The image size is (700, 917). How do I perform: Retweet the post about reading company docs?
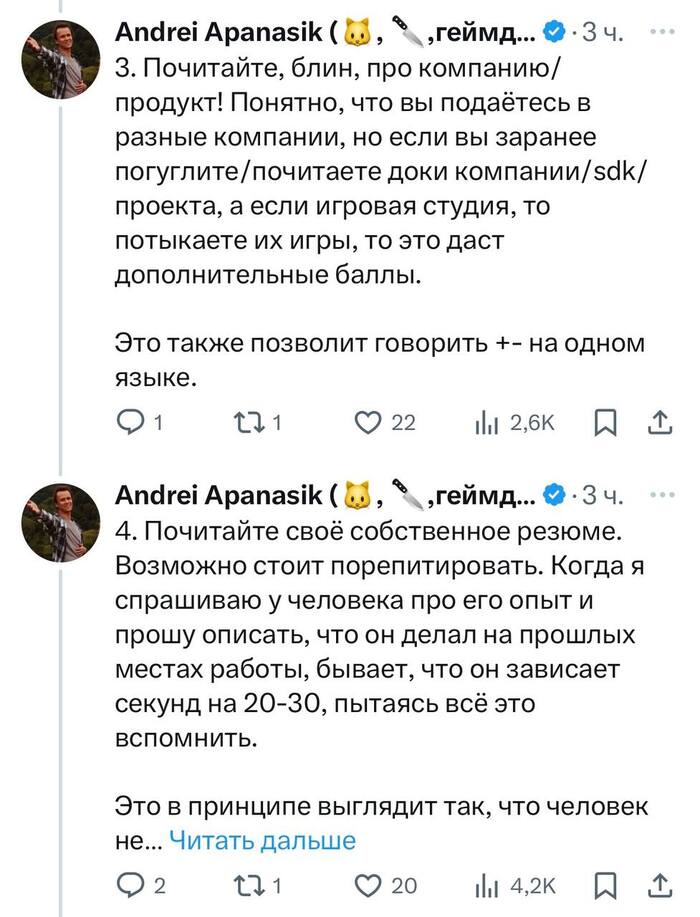pyautogui.click(x=246, y=424)
